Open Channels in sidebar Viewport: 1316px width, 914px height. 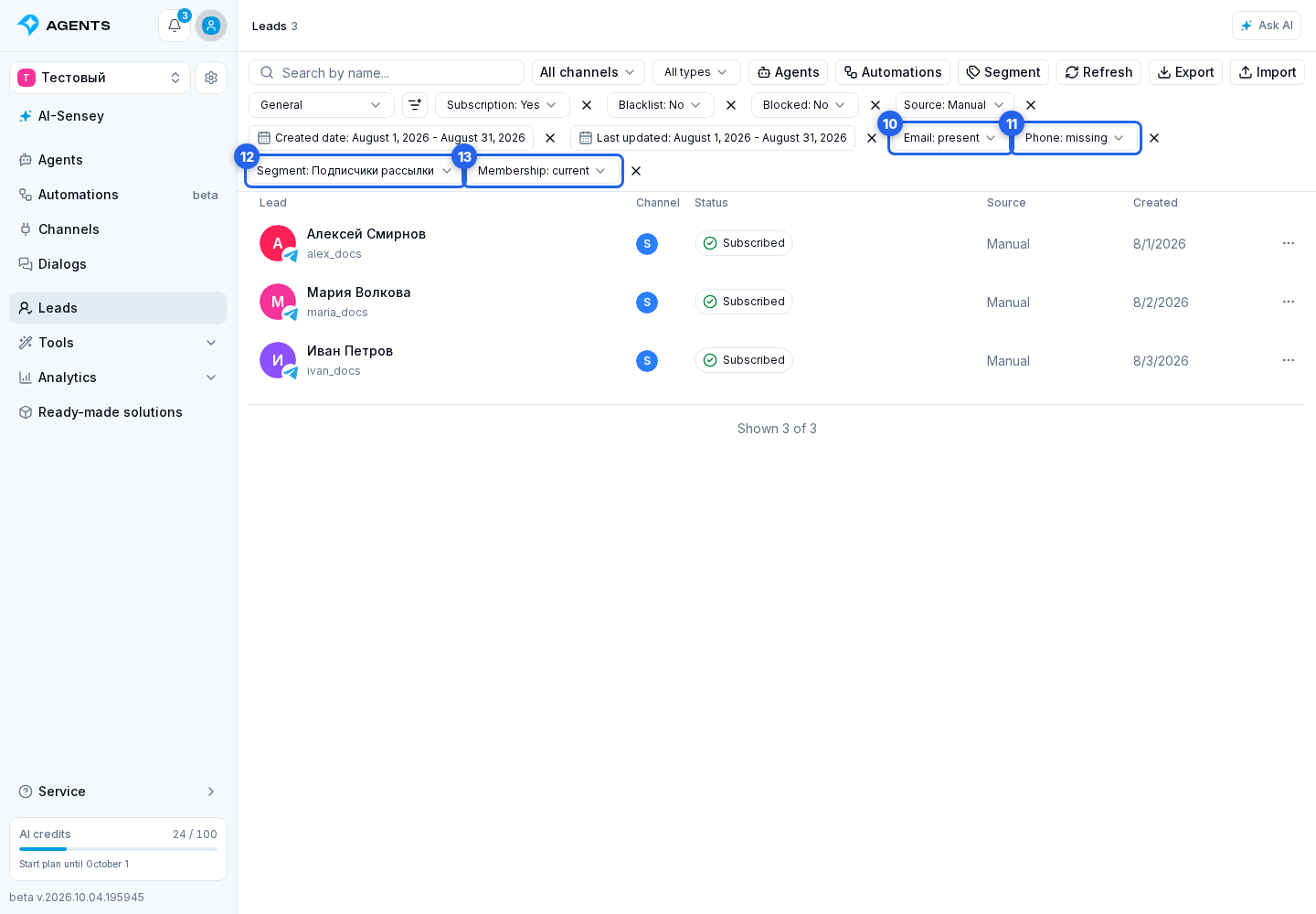click(118, 229)
